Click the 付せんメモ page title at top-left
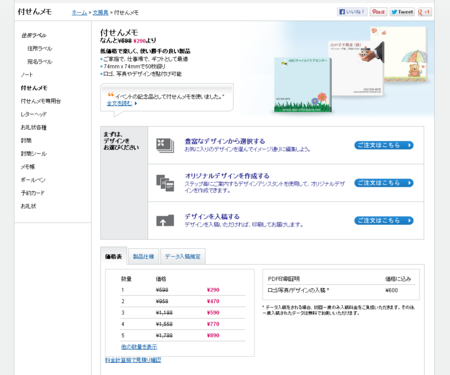This screenshot has height=375, width=450. (35, 12)
